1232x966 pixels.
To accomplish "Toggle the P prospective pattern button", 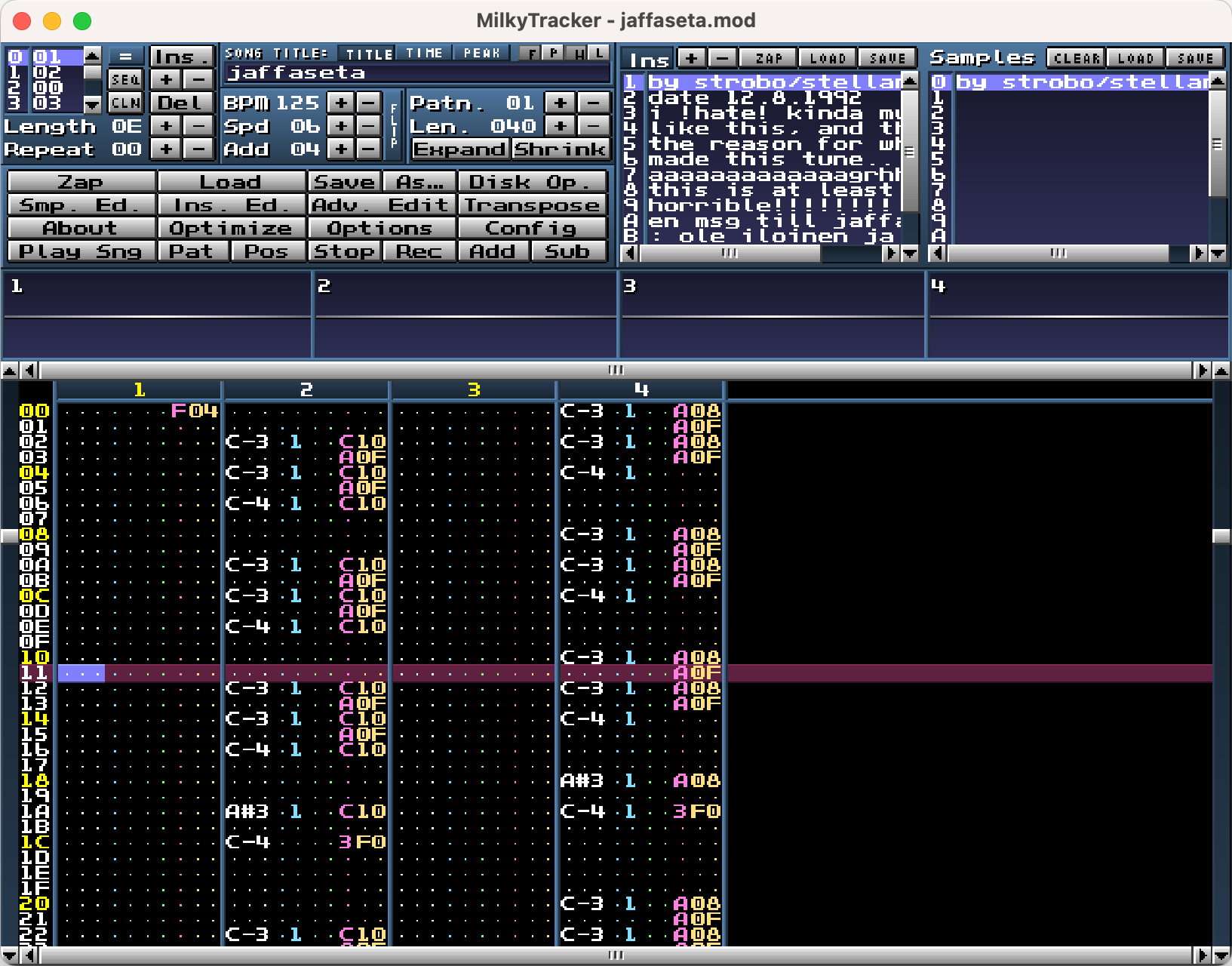I will pos(555,53).
